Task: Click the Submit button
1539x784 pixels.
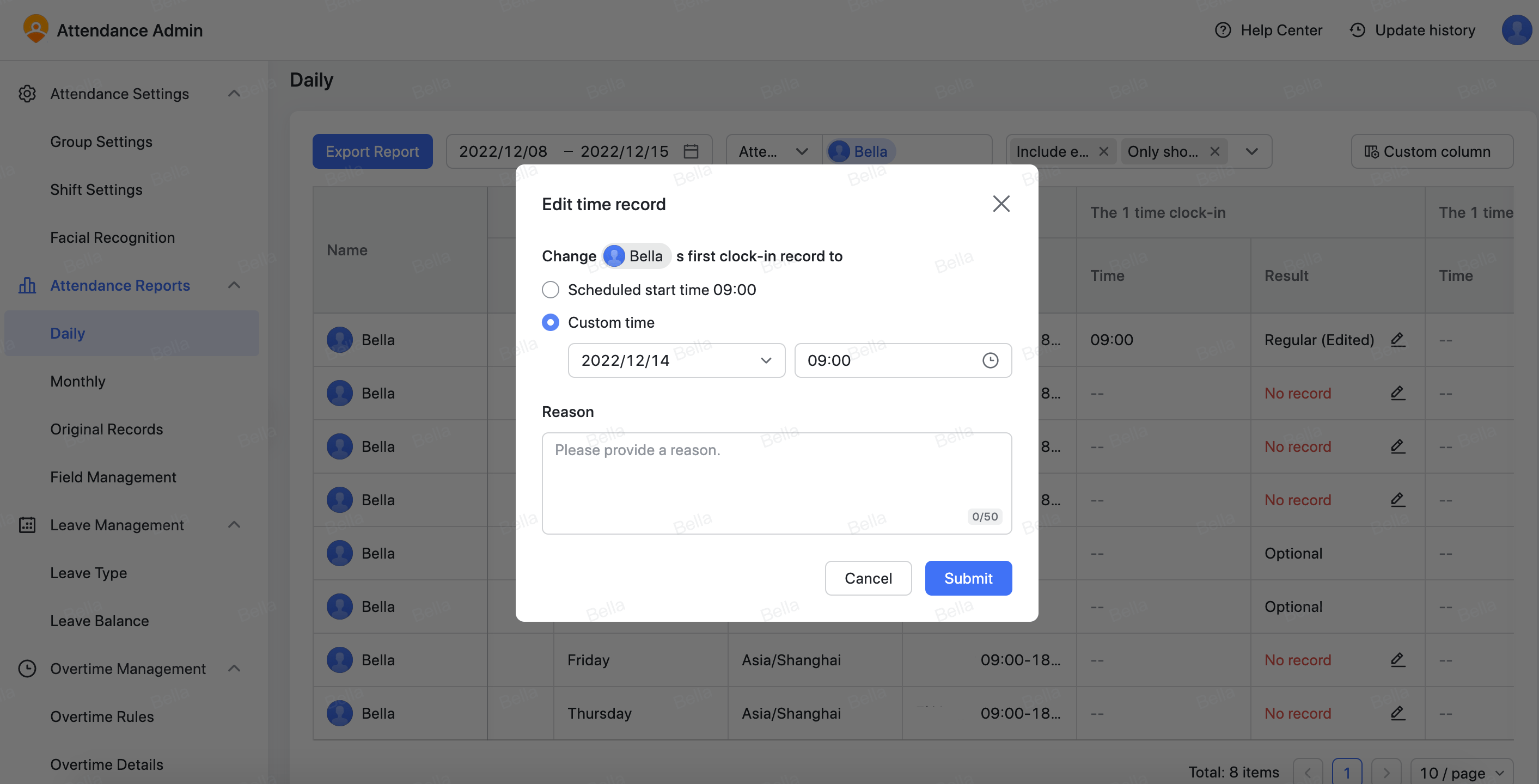Action: 968,578
